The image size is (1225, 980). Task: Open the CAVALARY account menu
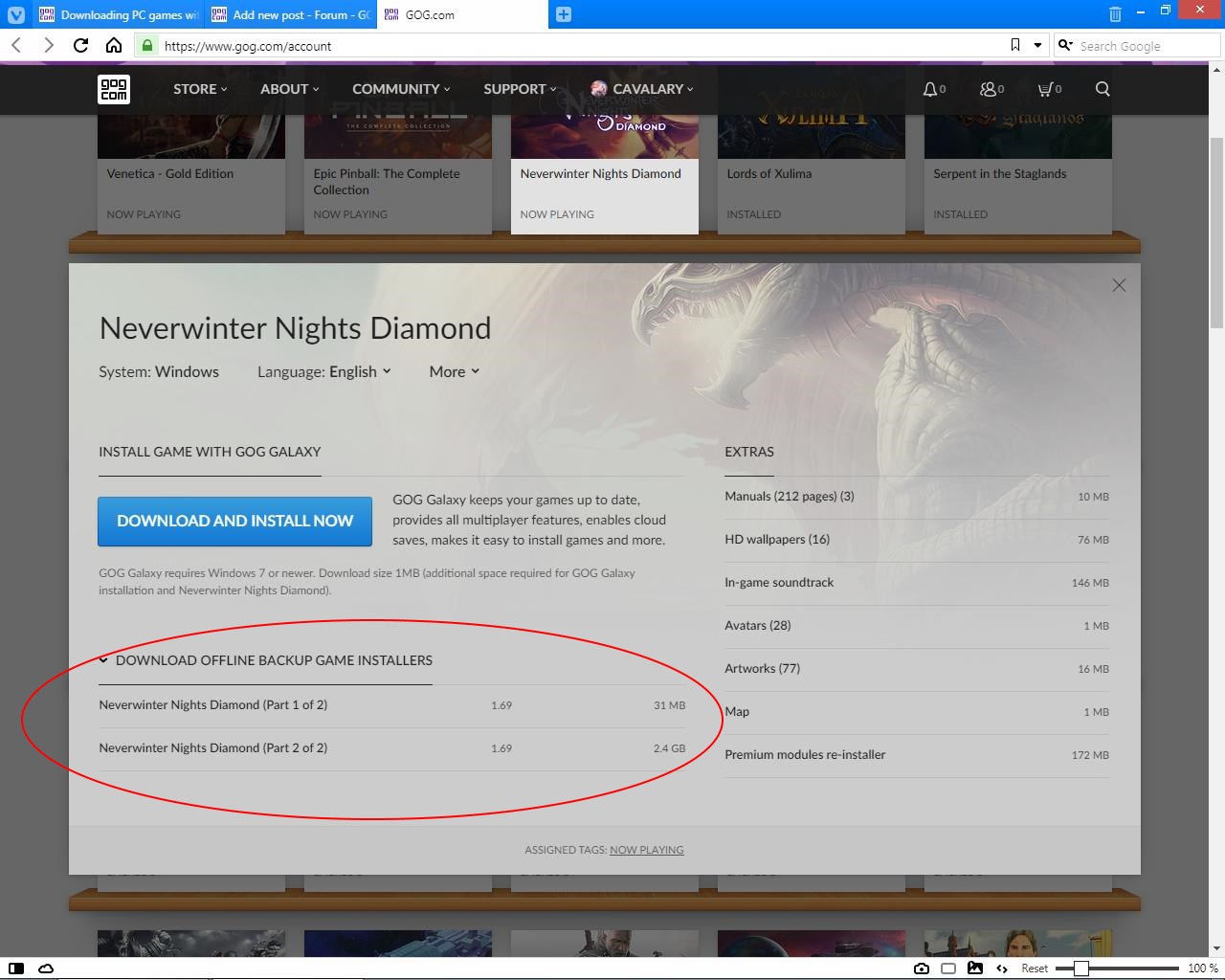tap(642, 89)
